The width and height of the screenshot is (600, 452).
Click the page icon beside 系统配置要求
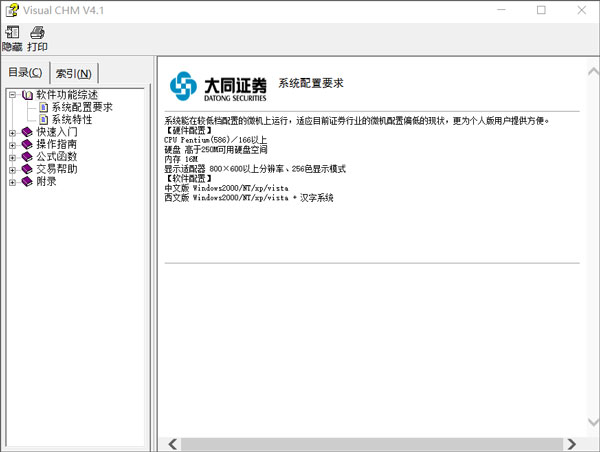point(44,107)
